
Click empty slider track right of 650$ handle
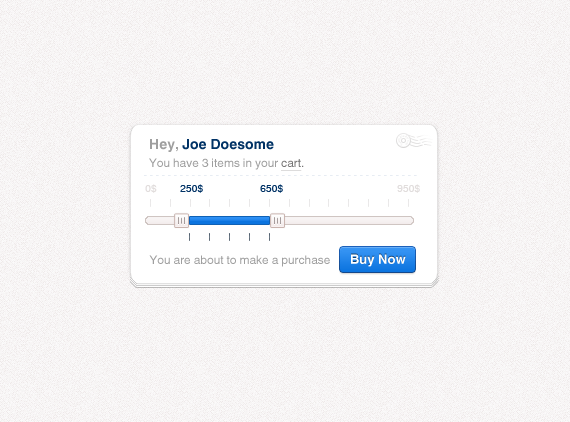(x=349, y=221)
